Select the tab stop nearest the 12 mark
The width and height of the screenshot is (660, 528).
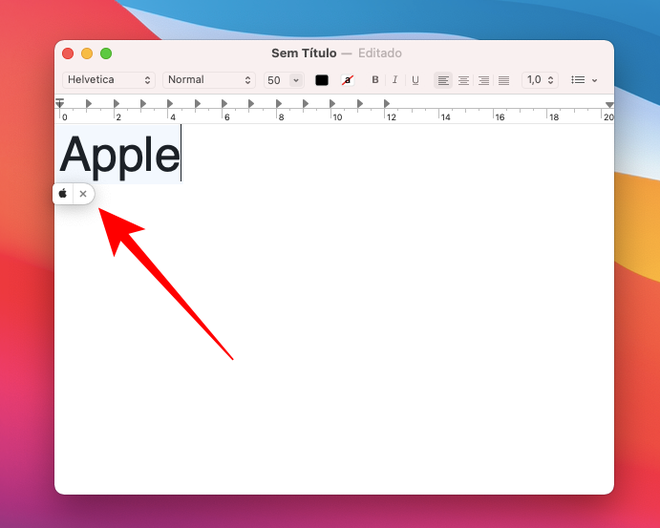(x=387, y=103)
